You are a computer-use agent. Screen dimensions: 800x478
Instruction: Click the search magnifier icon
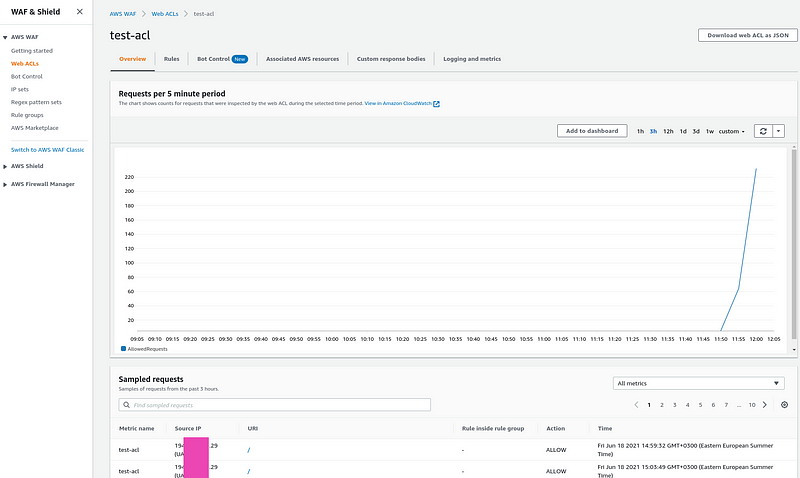127,405
